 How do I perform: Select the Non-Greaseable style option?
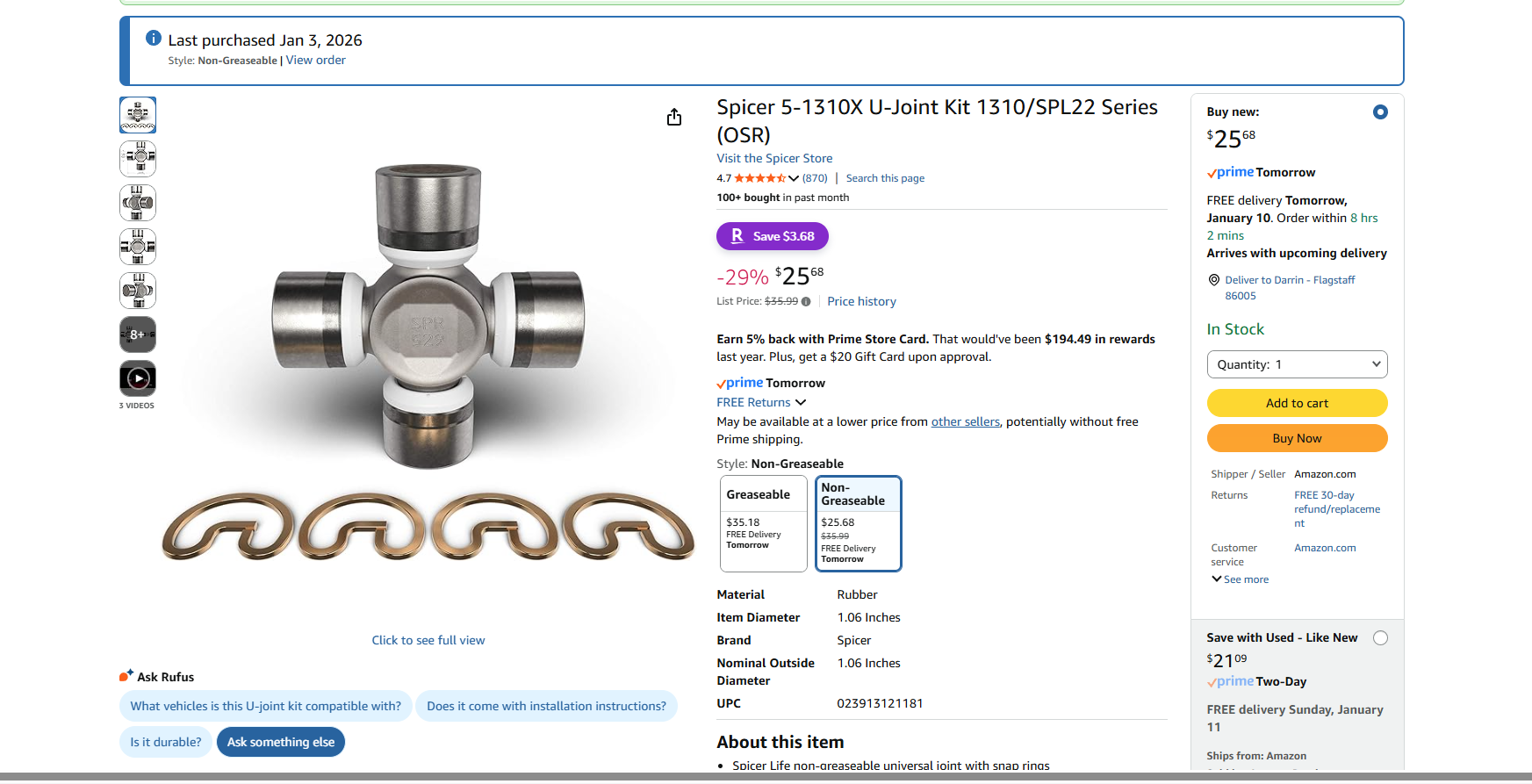pos(858,523)
